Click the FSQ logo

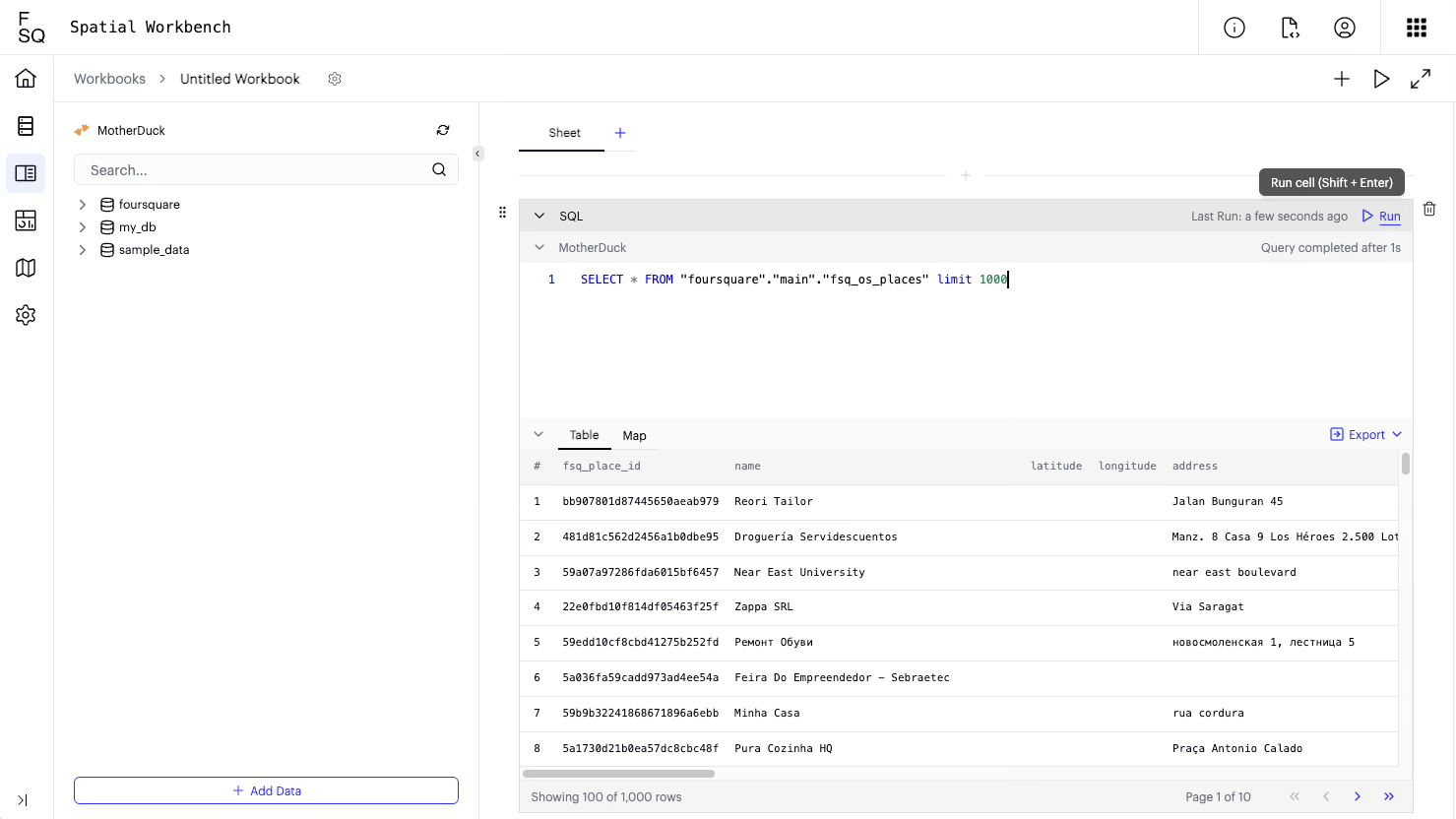click(32, 28)
